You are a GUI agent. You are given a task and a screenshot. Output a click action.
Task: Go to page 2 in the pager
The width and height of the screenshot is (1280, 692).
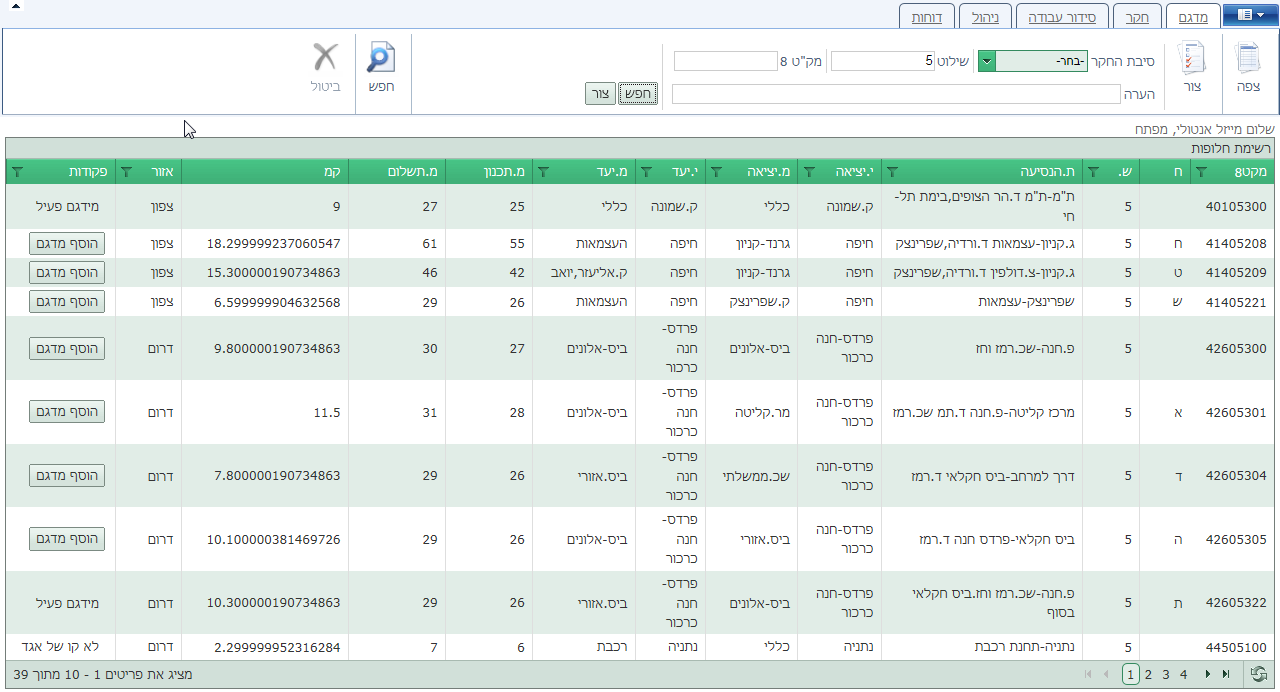[x=1149, y=675]
